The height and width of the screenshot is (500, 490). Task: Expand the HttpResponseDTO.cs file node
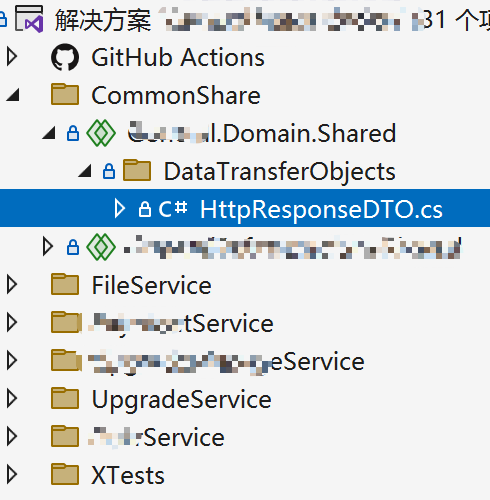point(119,209)
